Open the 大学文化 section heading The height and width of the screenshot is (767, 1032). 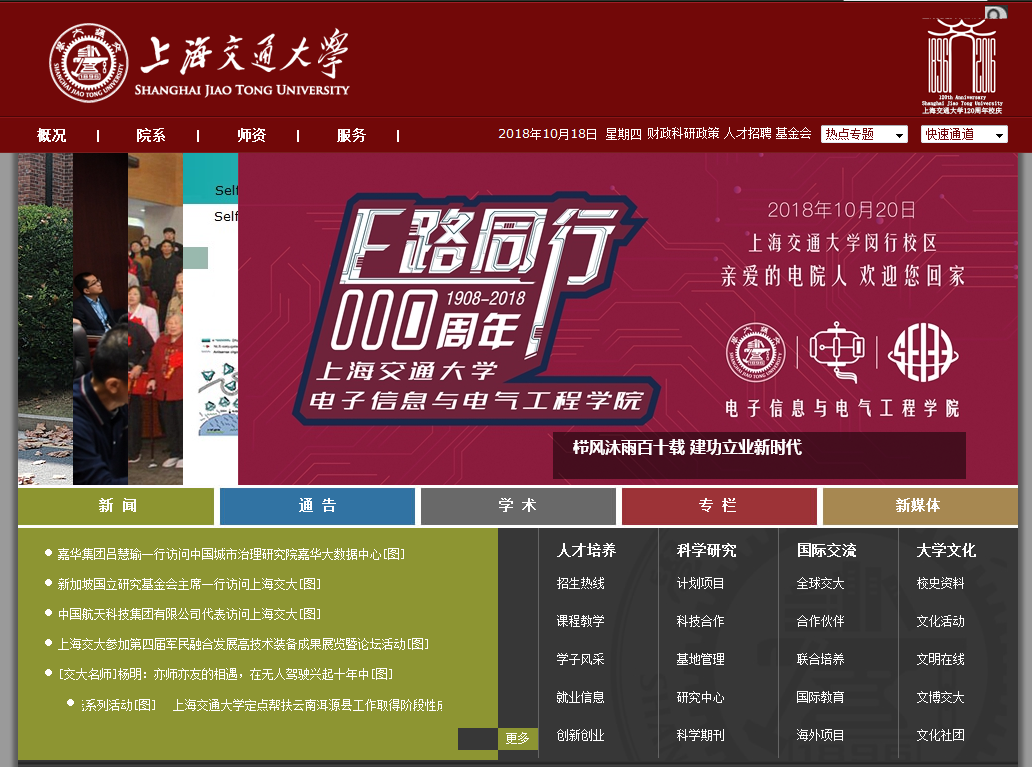tap(946, 550)
